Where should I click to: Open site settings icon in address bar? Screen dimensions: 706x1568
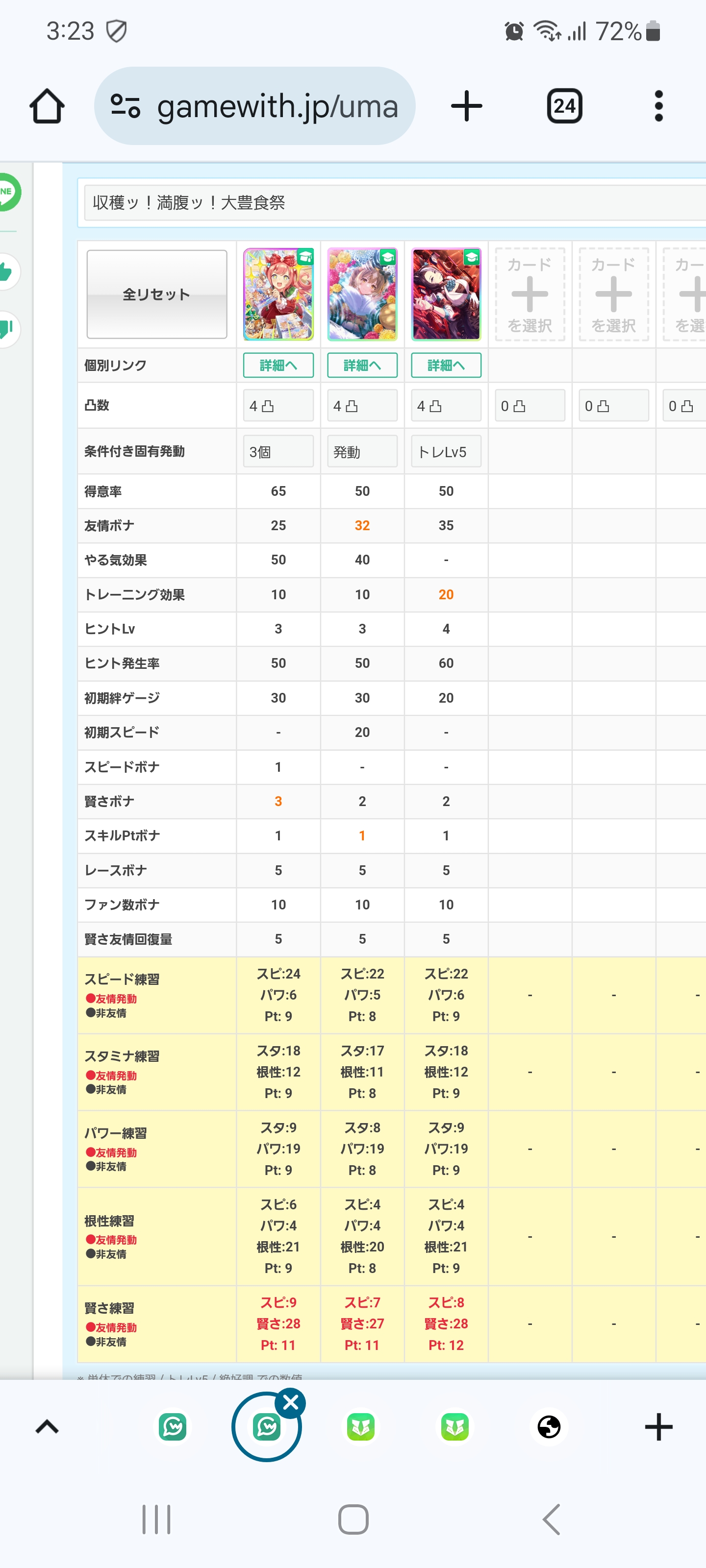point(126,106)
